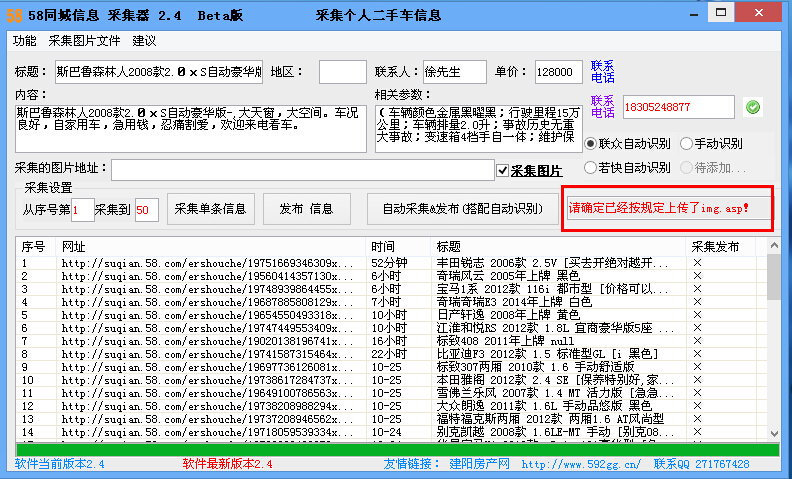Click the 地区 input field
This screenshot has width=792, height=479.
342,73
